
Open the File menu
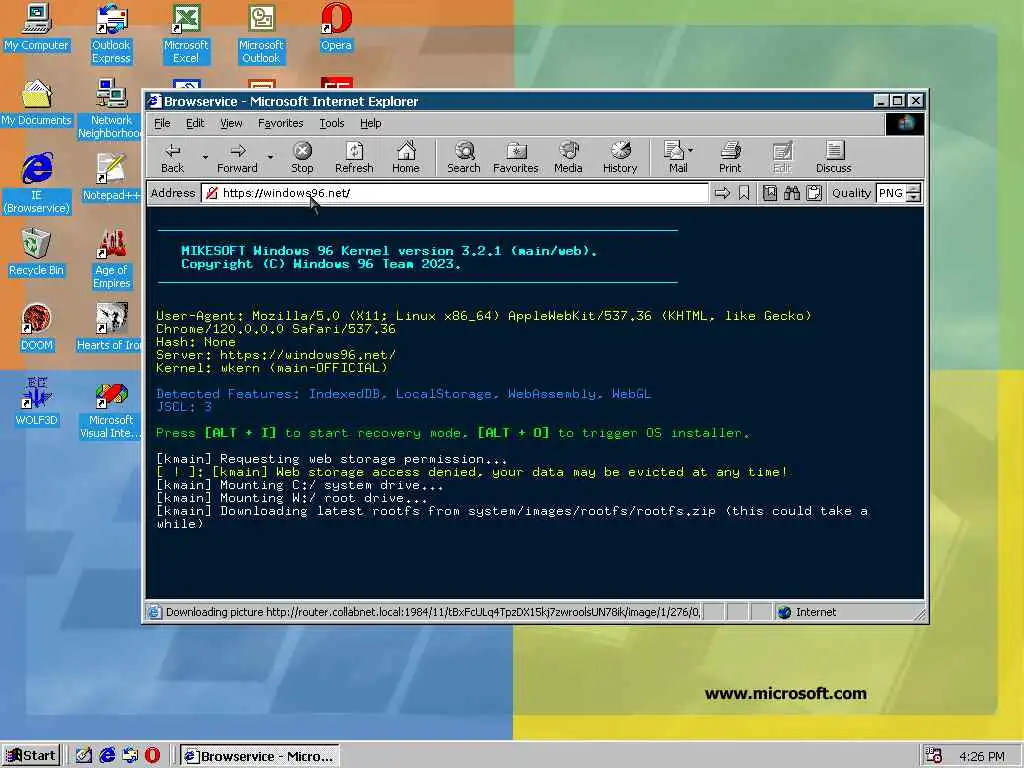(162, 123)
